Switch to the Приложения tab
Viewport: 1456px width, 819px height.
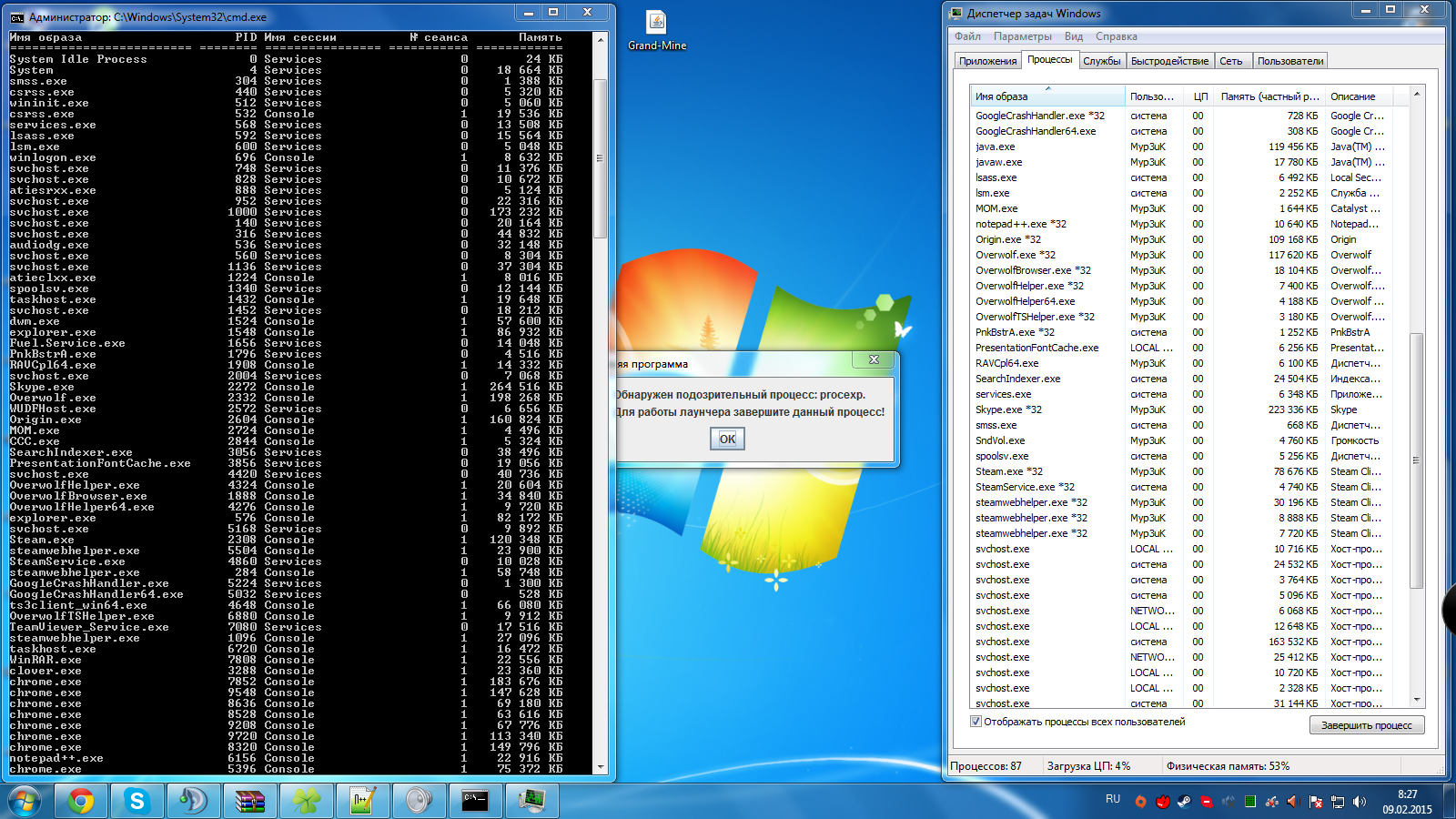987,61
